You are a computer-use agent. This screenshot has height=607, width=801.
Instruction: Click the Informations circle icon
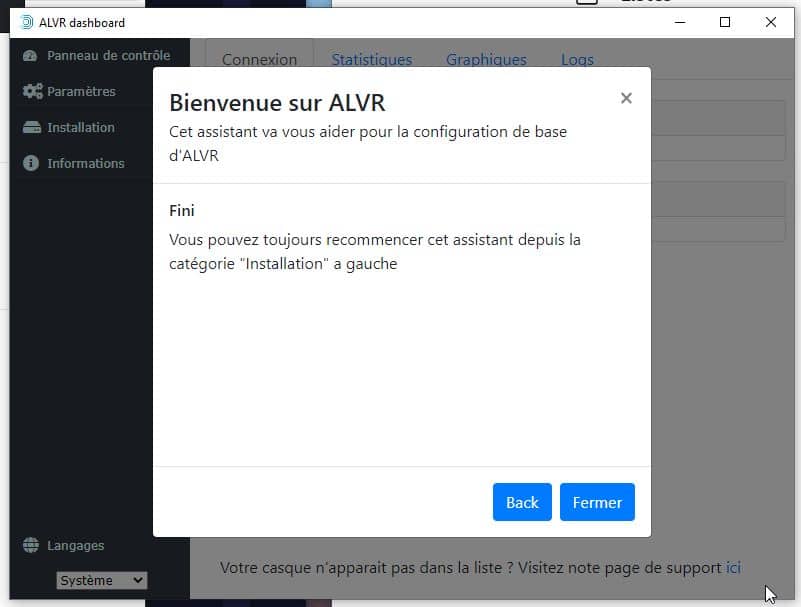(30, 163)
